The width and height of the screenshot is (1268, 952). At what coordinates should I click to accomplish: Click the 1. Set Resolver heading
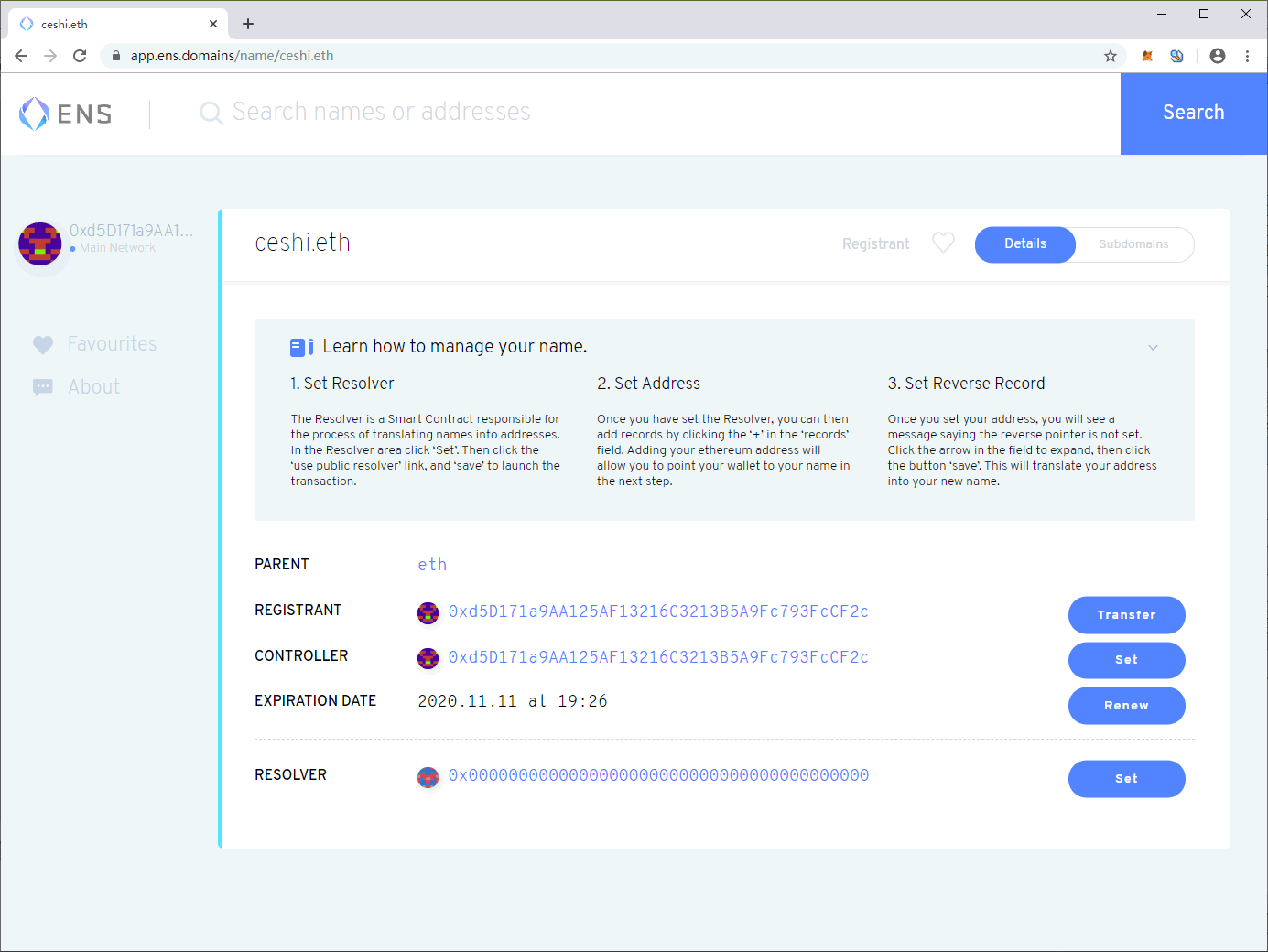pyautogui.click(x=342, y=384)
